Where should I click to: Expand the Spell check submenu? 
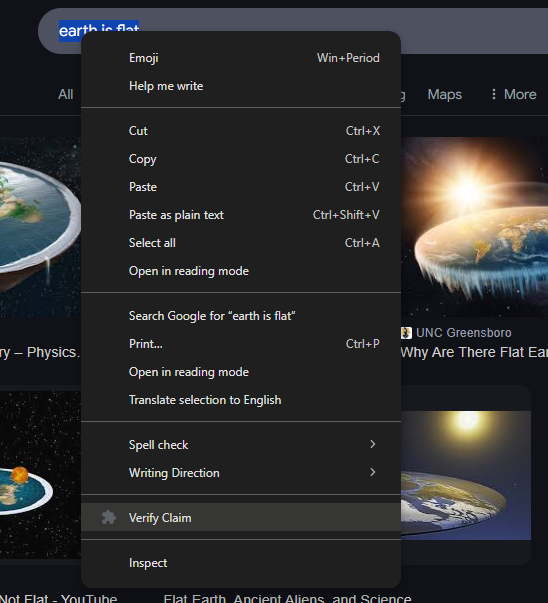pos(241,445)
